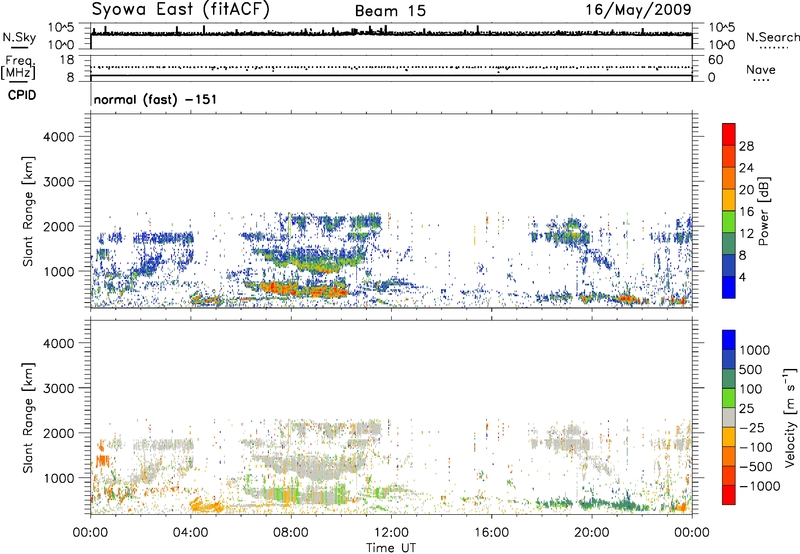Screen dimensions: 800x554
Task: Click the 'Nave' legend label
Action: (x=761, y=69)
